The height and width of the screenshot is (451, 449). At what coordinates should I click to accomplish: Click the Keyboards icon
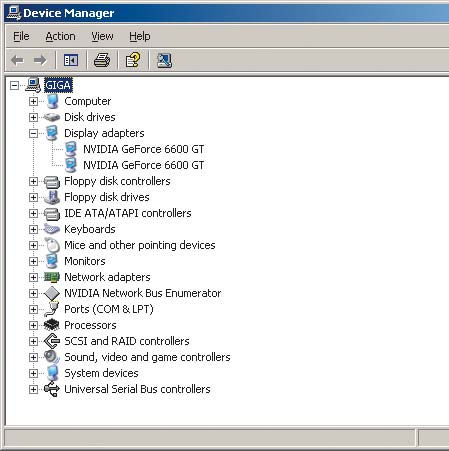point(52,229)
